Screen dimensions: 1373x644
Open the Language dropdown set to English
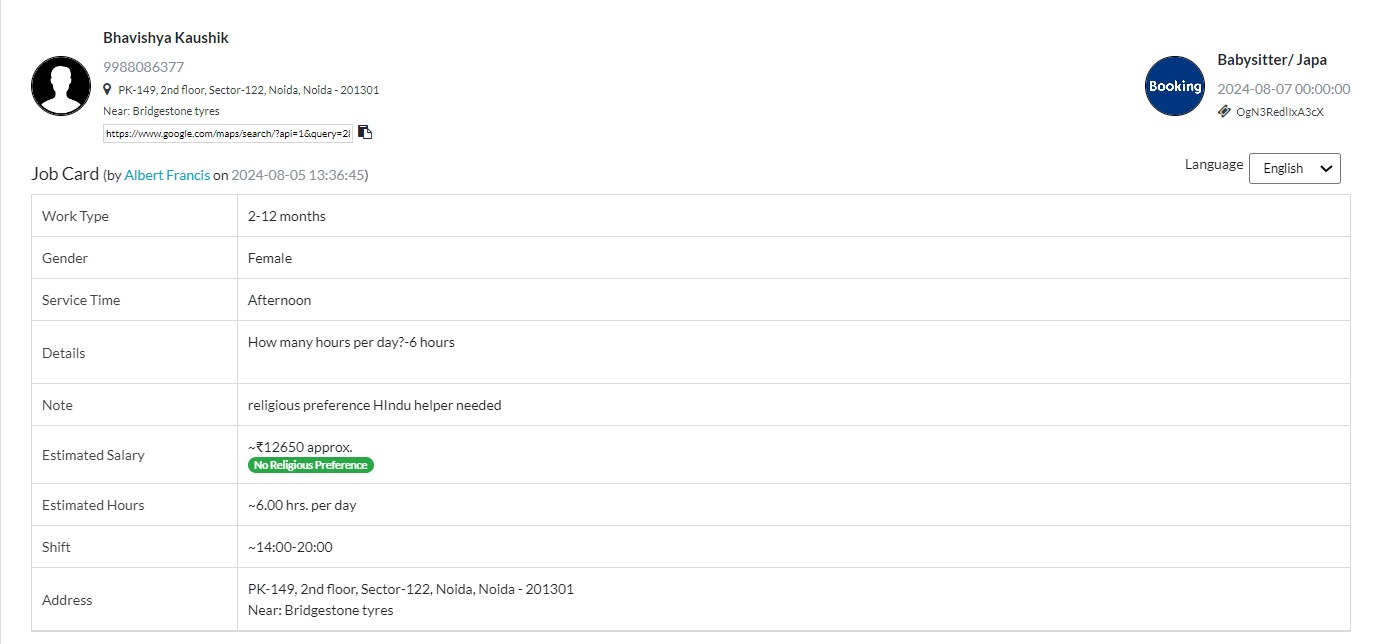coord(1294,168)
